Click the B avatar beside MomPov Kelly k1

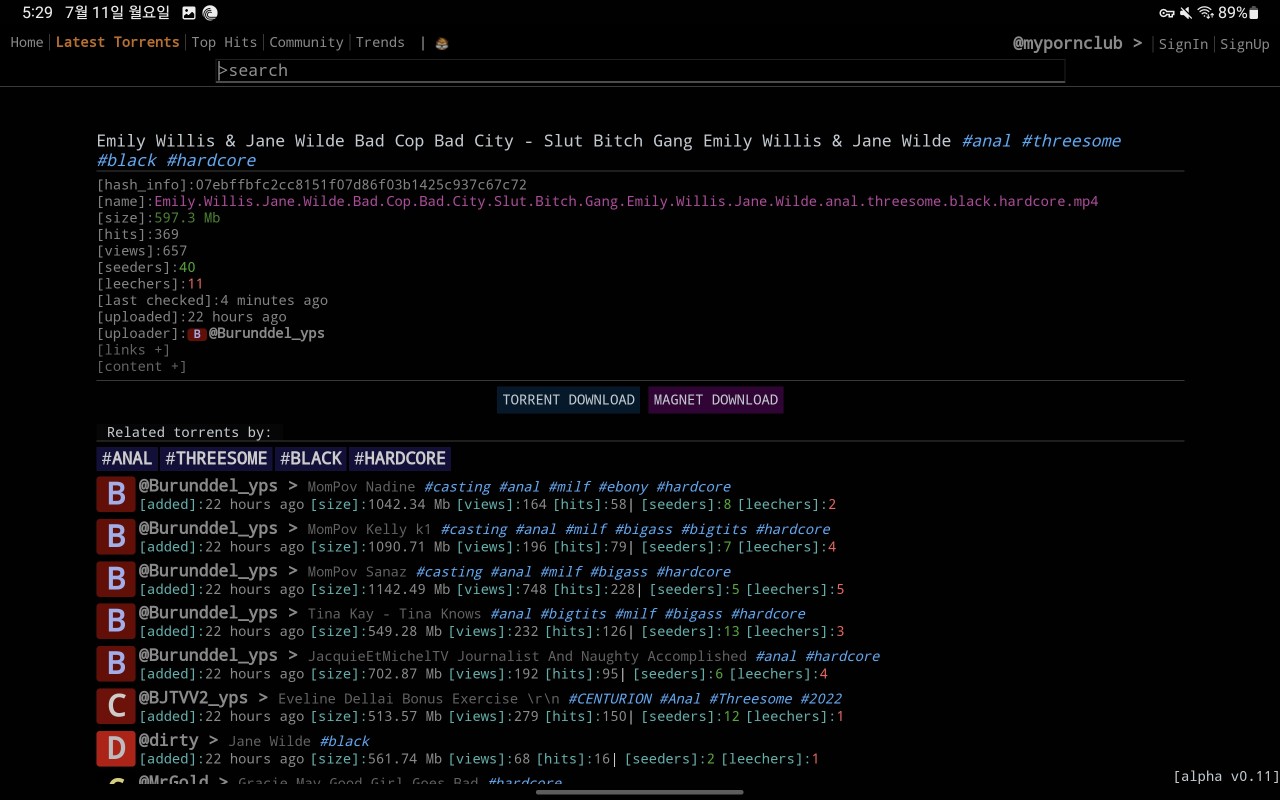[116, 537]
